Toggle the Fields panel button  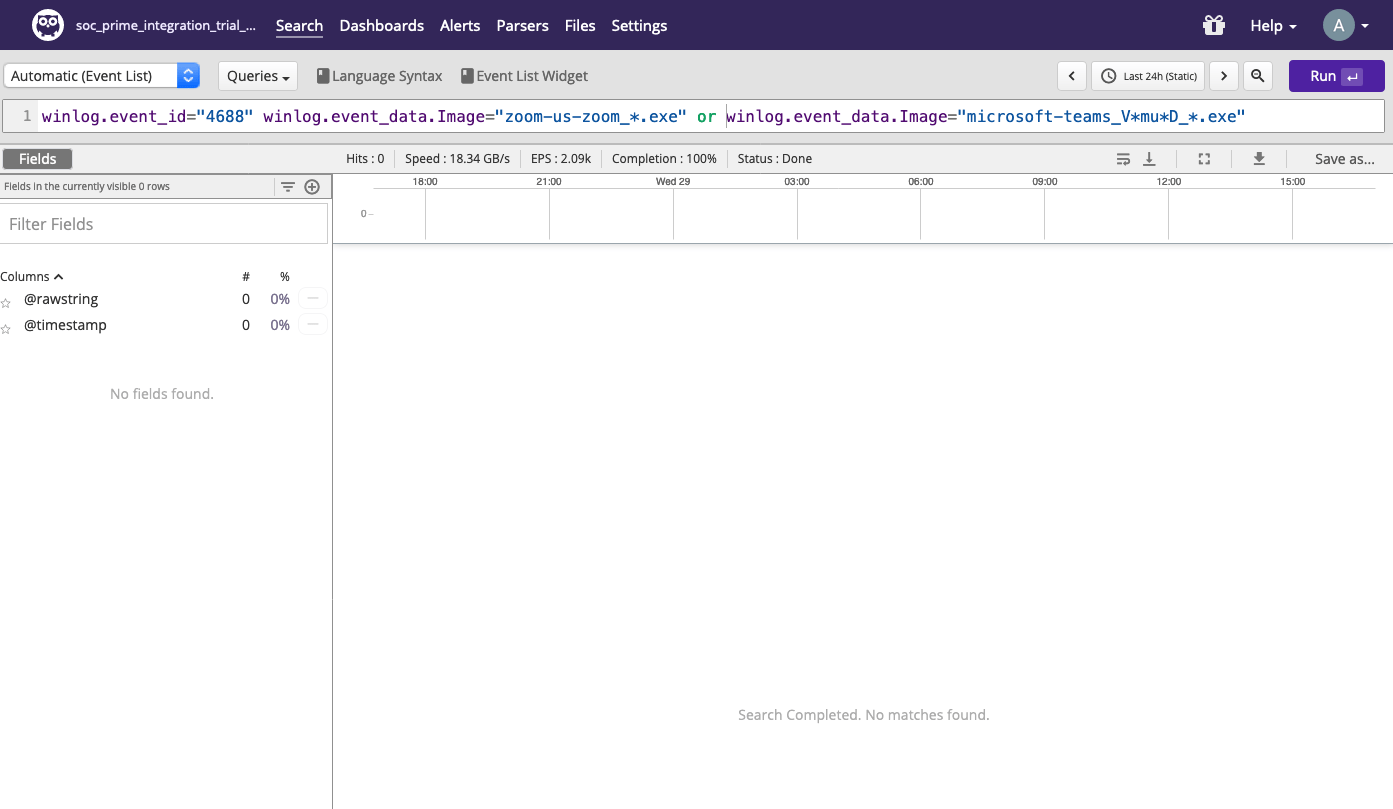click(x=37, y=159)
